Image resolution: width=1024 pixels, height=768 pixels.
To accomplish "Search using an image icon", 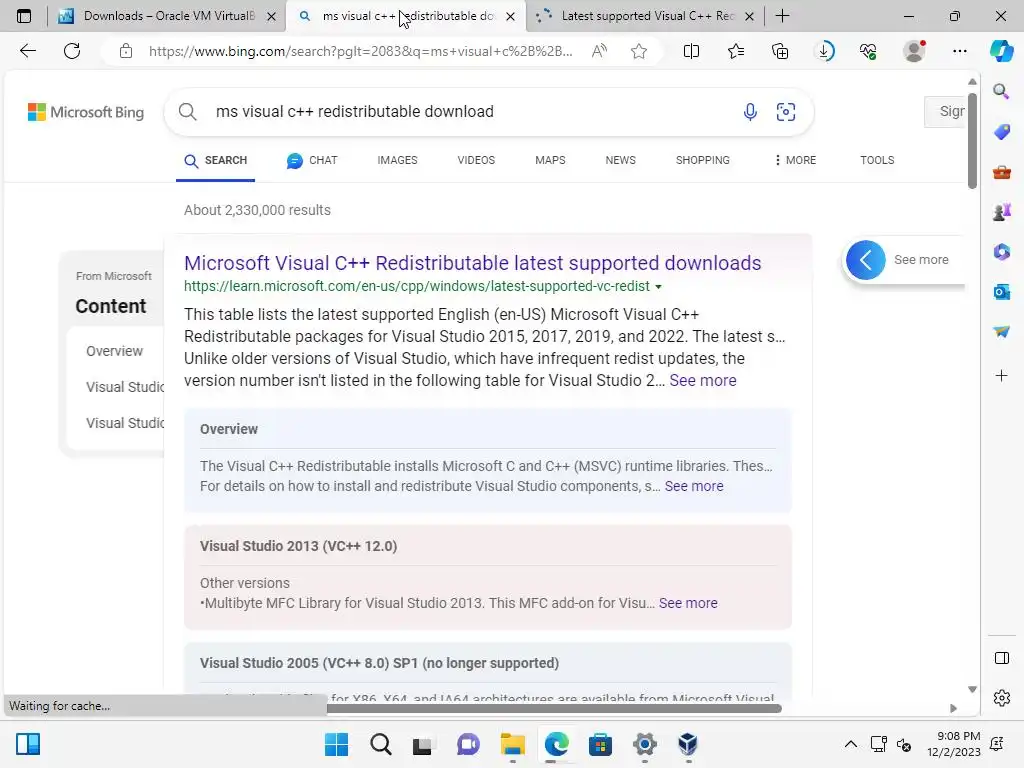I will 786,112.
